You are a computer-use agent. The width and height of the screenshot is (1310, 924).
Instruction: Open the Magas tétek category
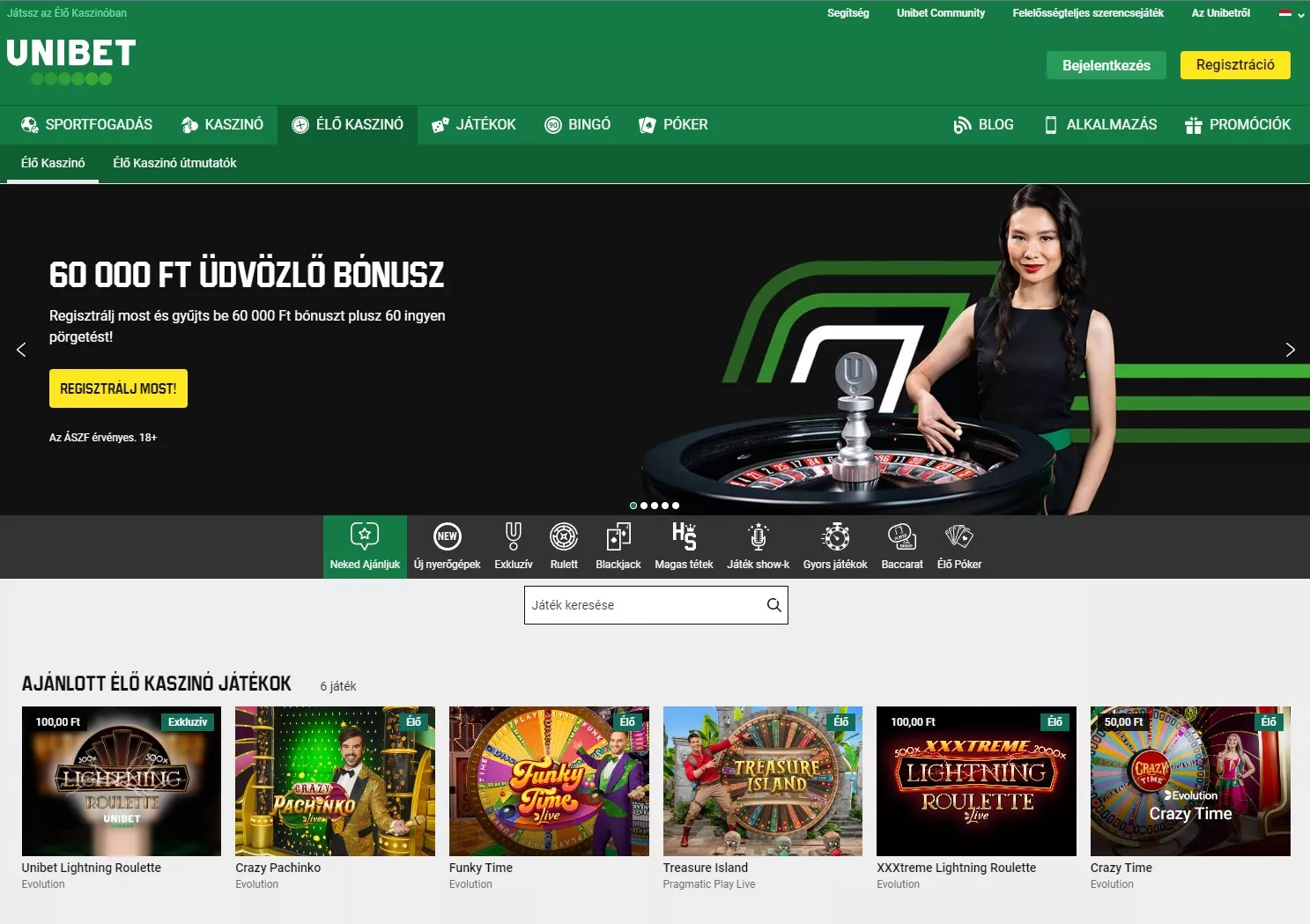pyautogui.click(x=684, y=537)
